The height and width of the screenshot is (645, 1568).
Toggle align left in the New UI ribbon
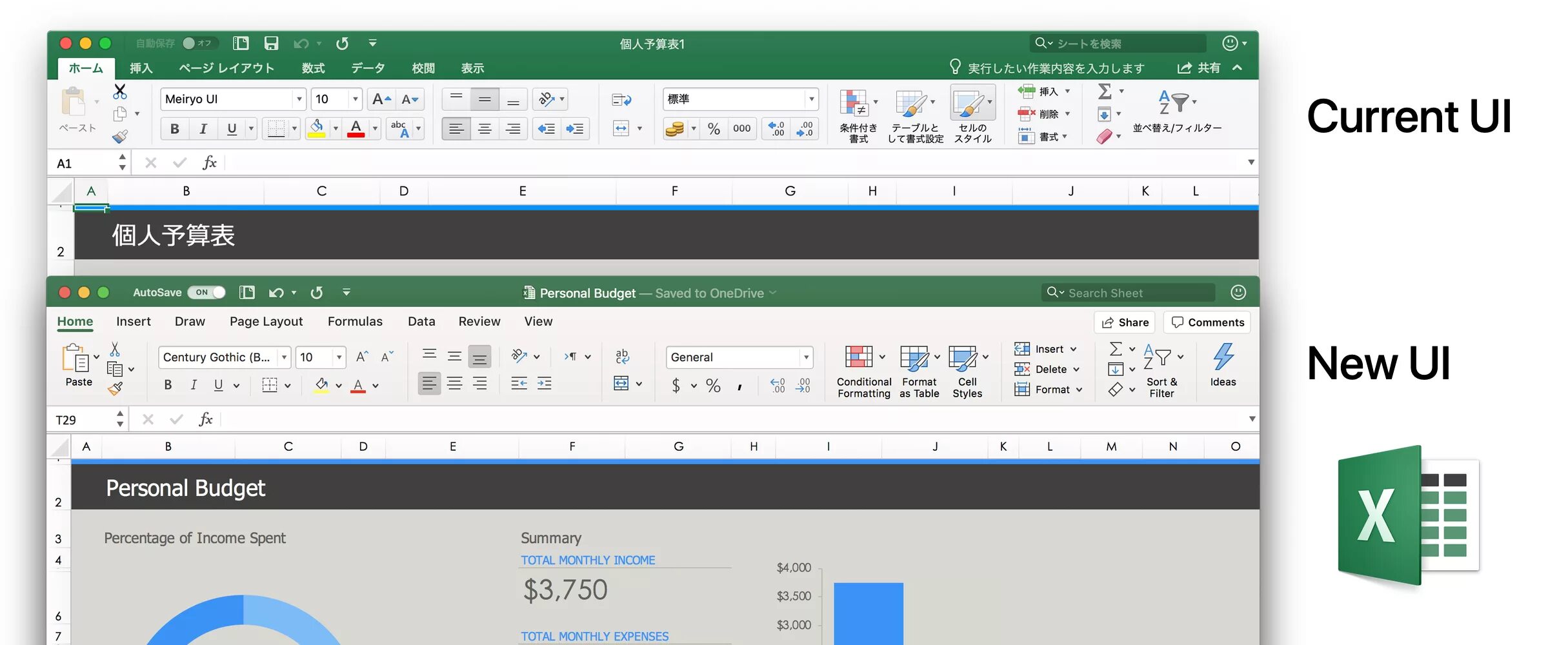point(429,384)
